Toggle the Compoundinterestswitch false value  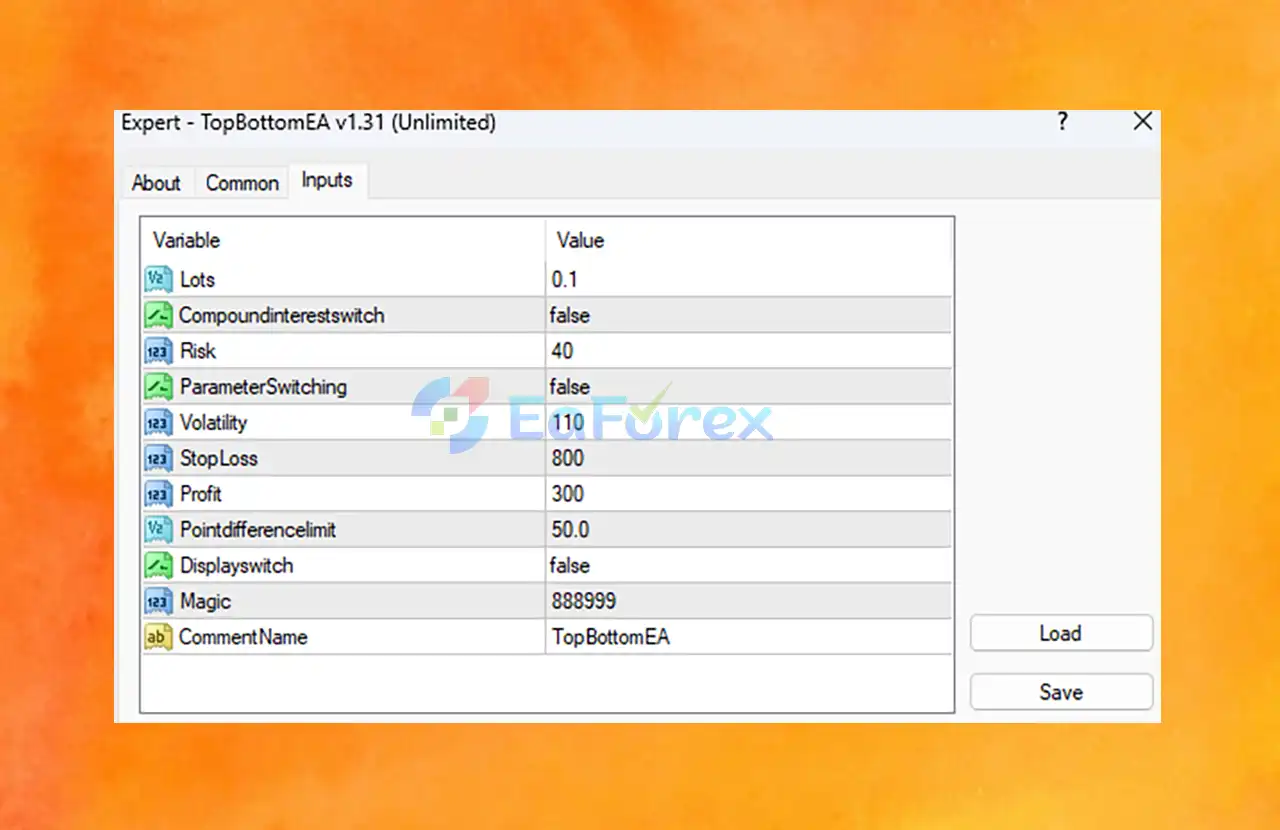[x=748, y=316]
